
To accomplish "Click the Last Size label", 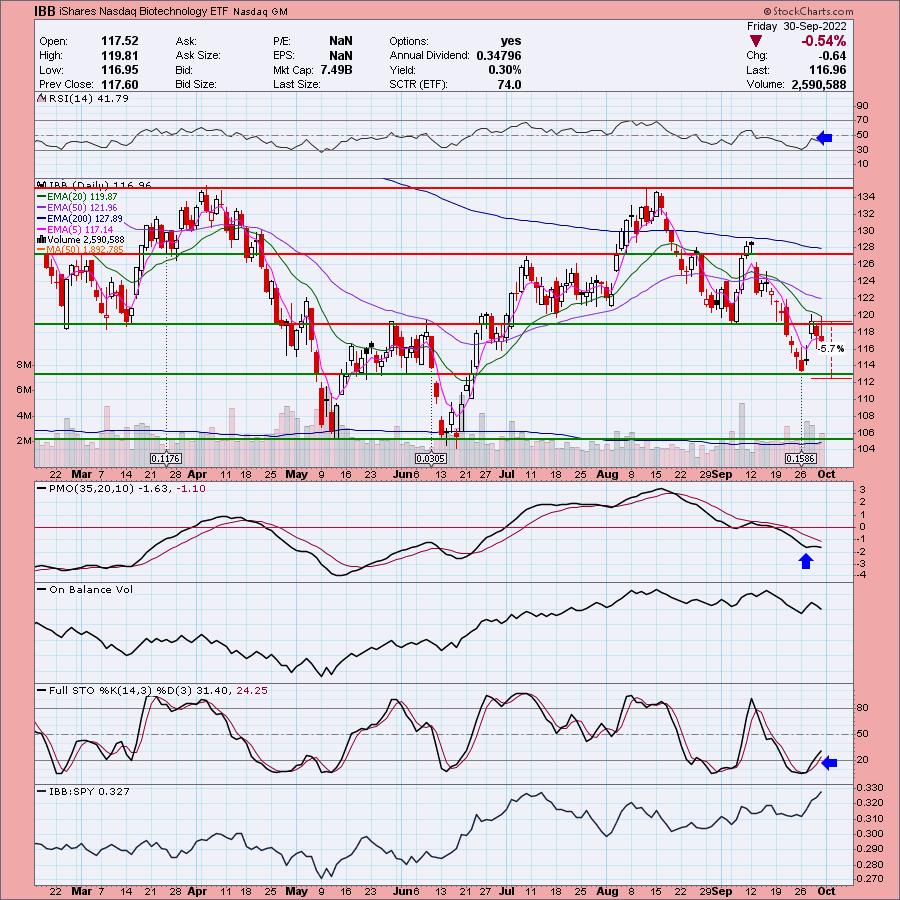I will [296, 84].
